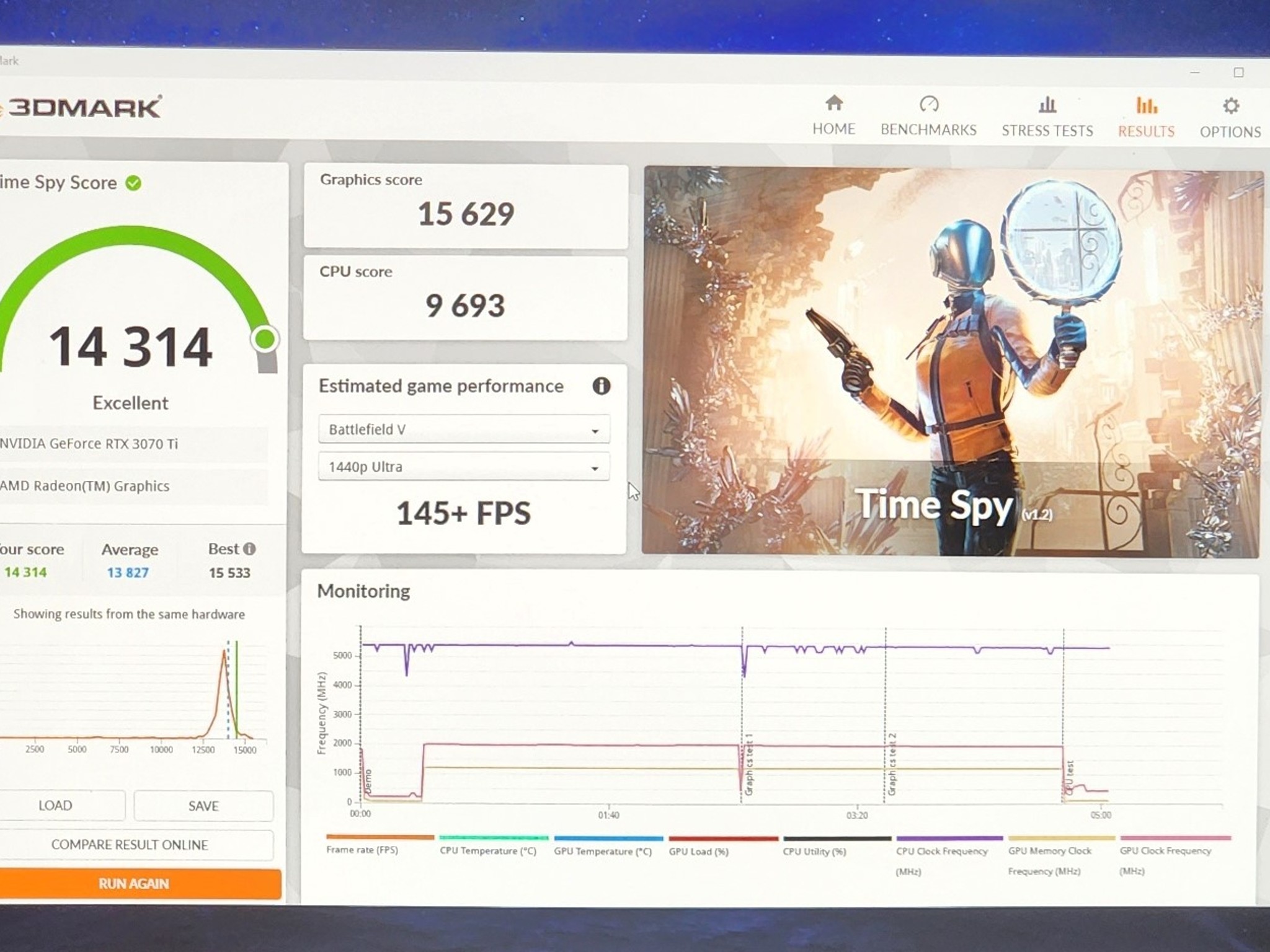Screen dimensions: 1270x952
Task: Toggle Frame rate (FPS) legend entry
Action: click(x=380, y=845)
